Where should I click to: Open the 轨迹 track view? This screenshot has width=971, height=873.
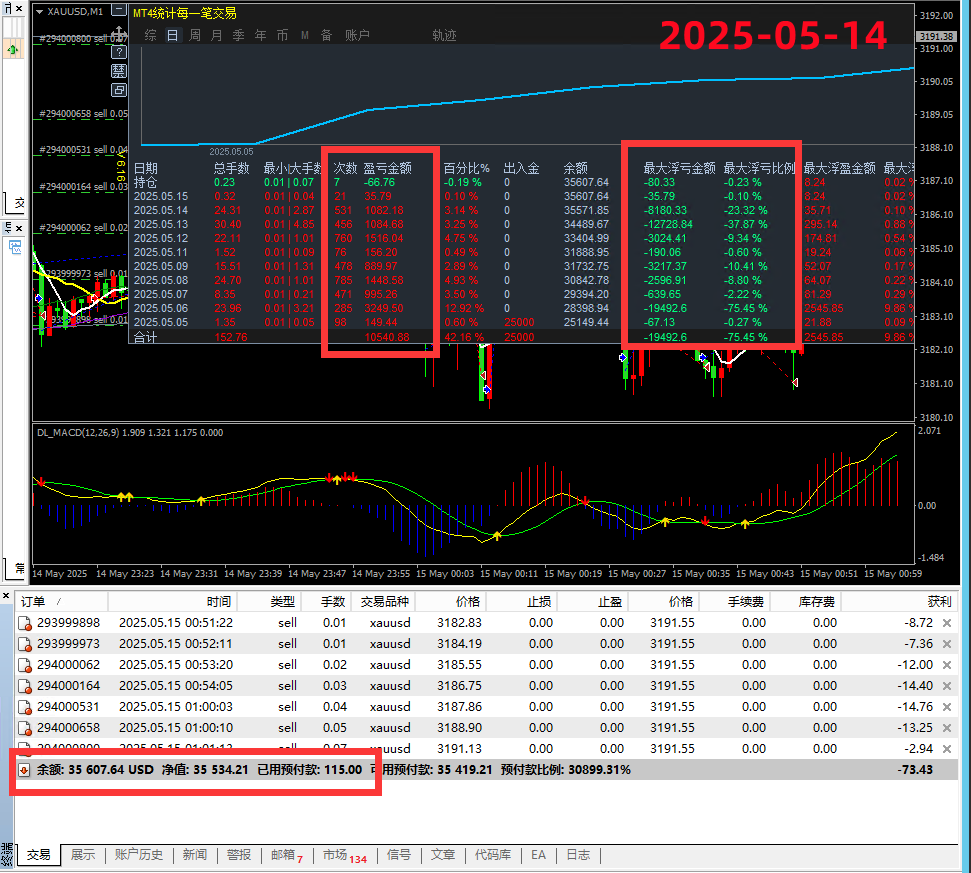click(444, 35)
